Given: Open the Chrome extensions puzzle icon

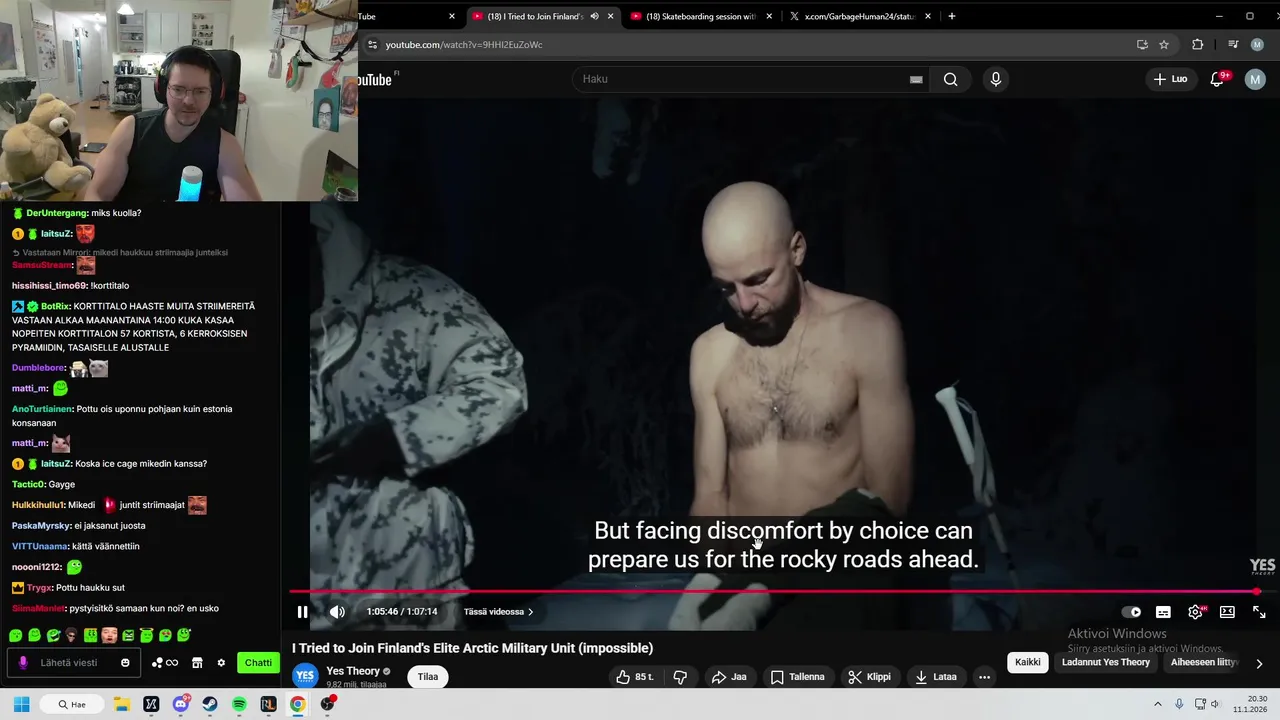Looking at the screenshot, I should (1197, 45).
